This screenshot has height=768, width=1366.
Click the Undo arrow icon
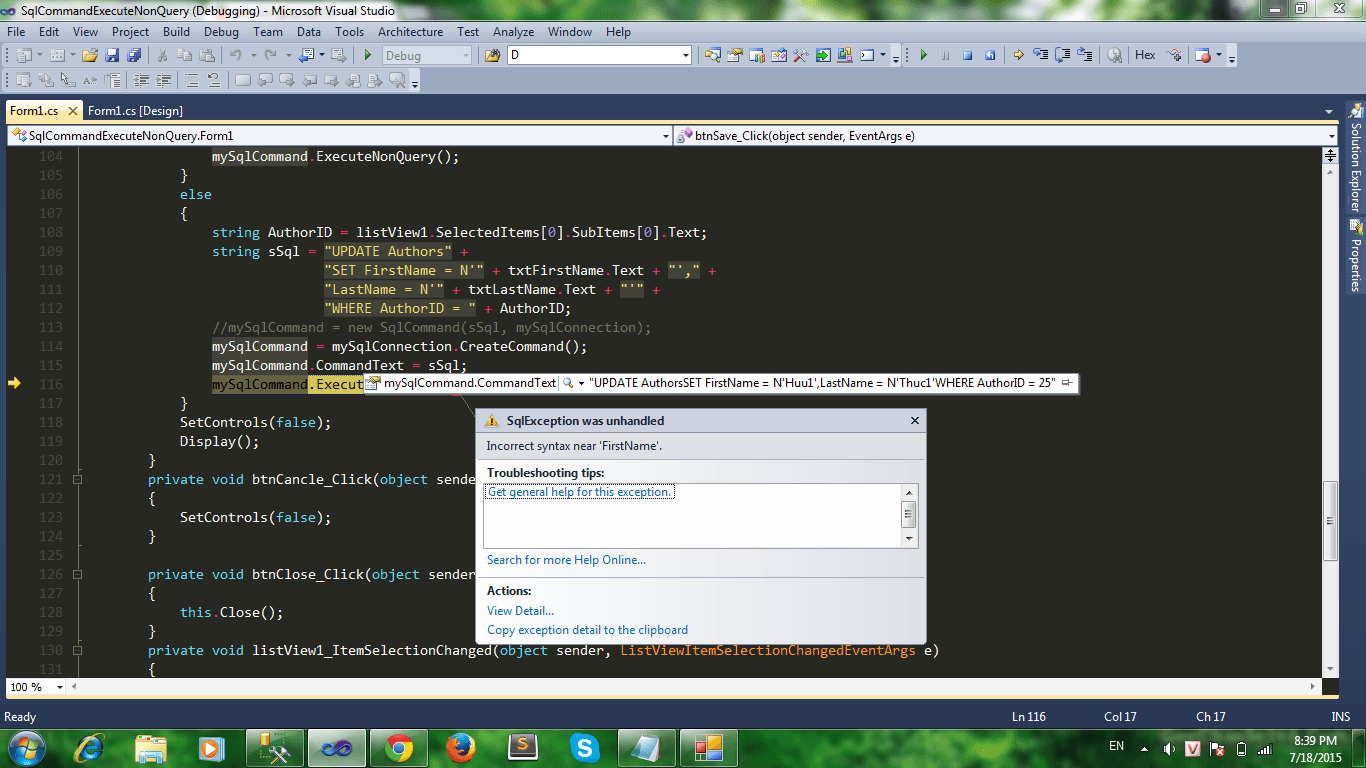(235, 55)
